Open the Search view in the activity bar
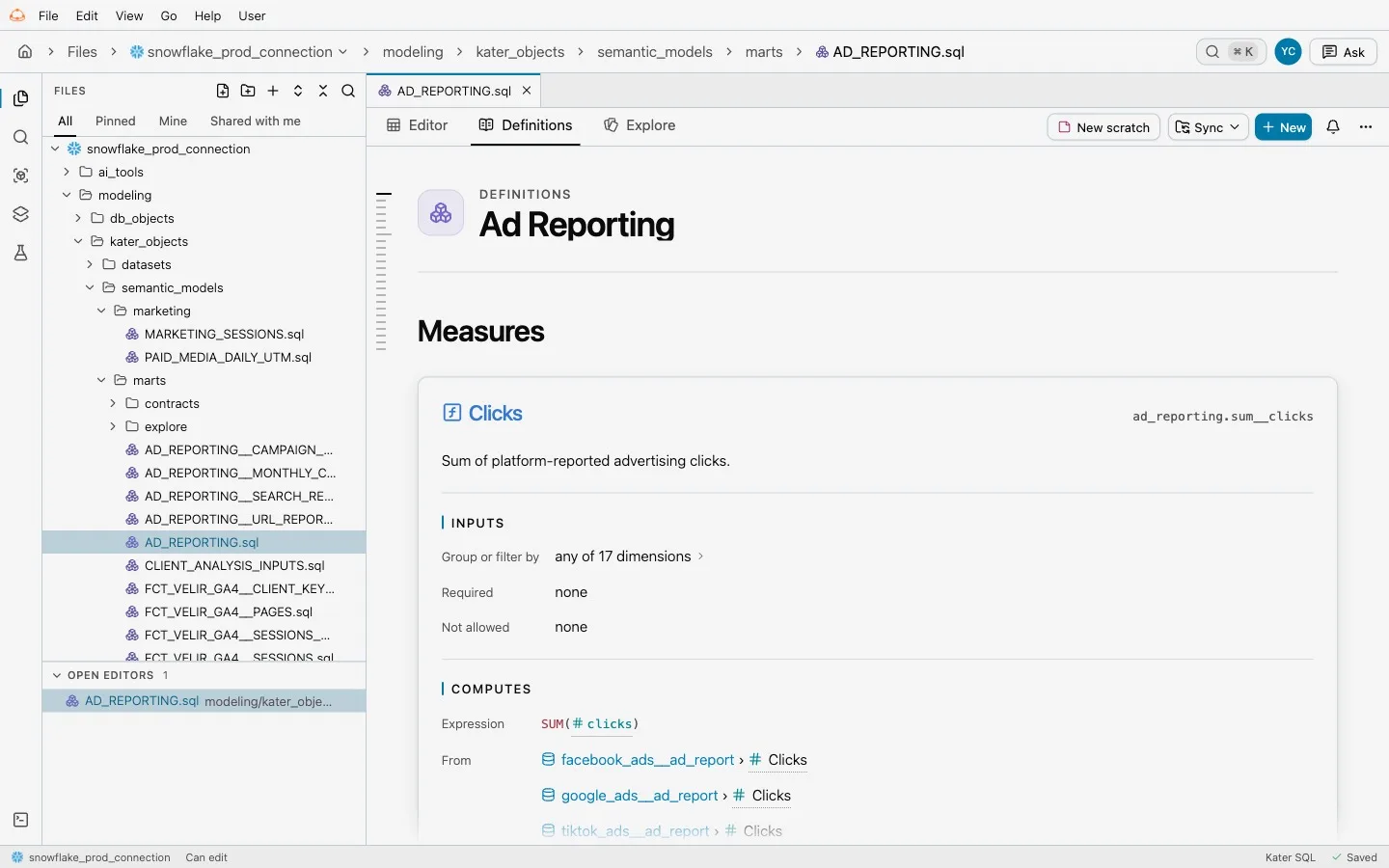The image size is (1389, 868). [x=21, y=137]
